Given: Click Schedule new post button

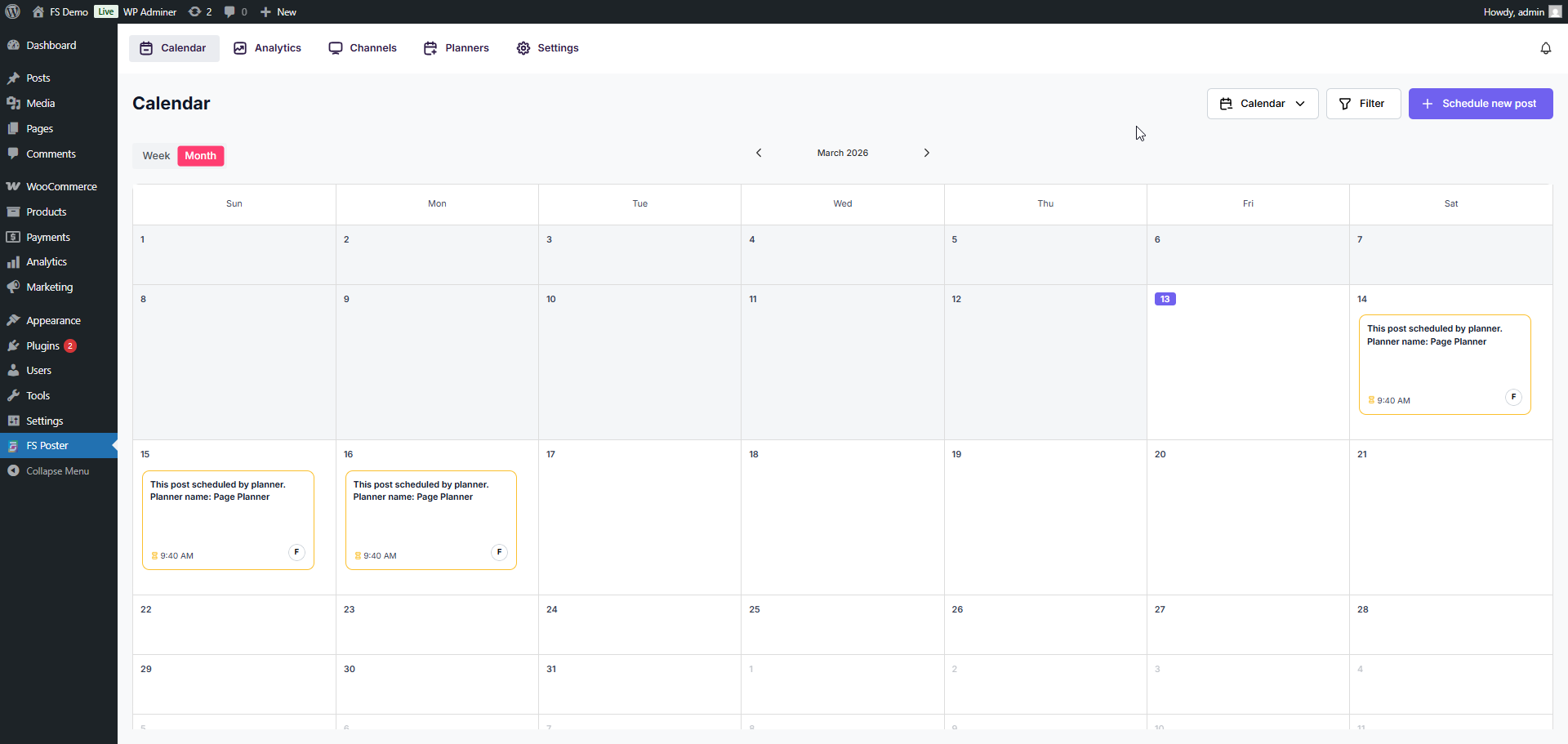Looking at the screenshot, I should (x=1480, y=104).
